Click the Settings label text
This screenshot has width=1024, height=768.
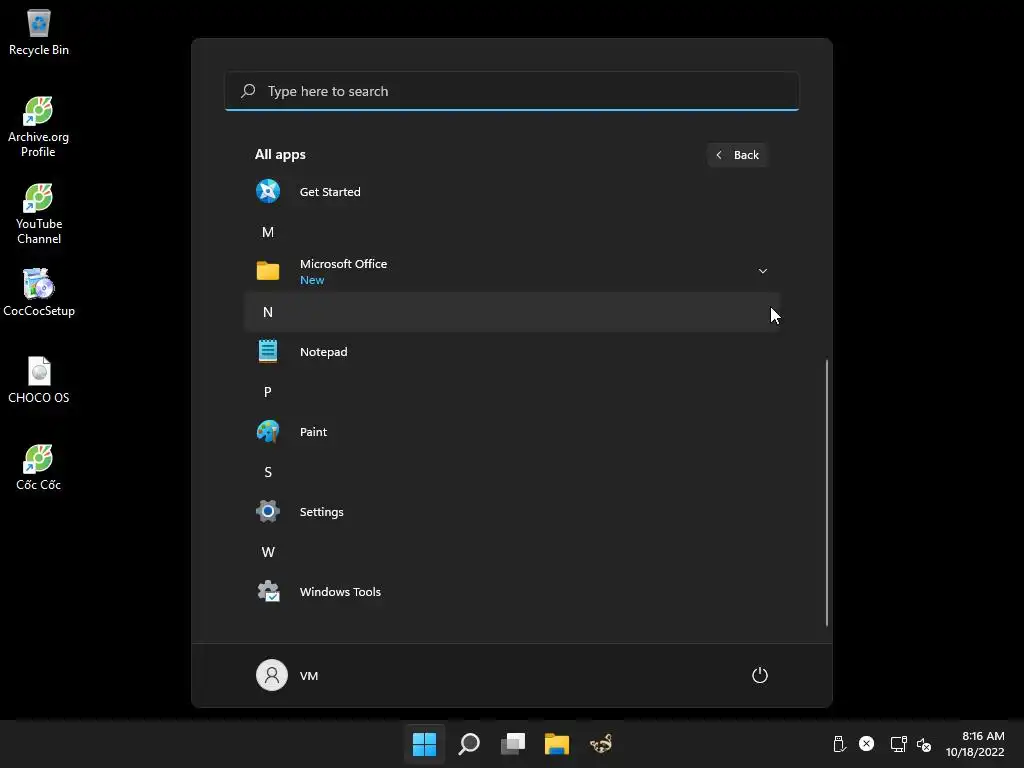321,512
